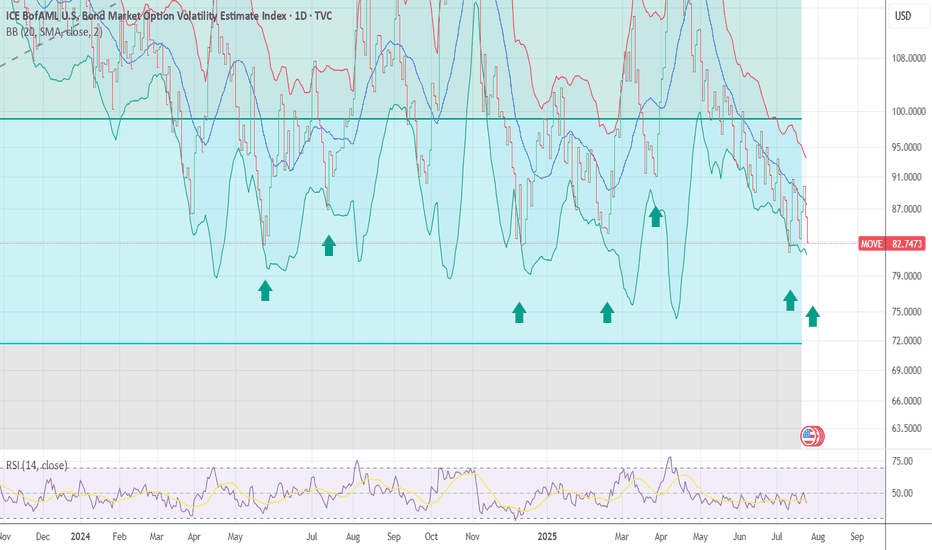Click the RSI 75.00 scale value

902,461
